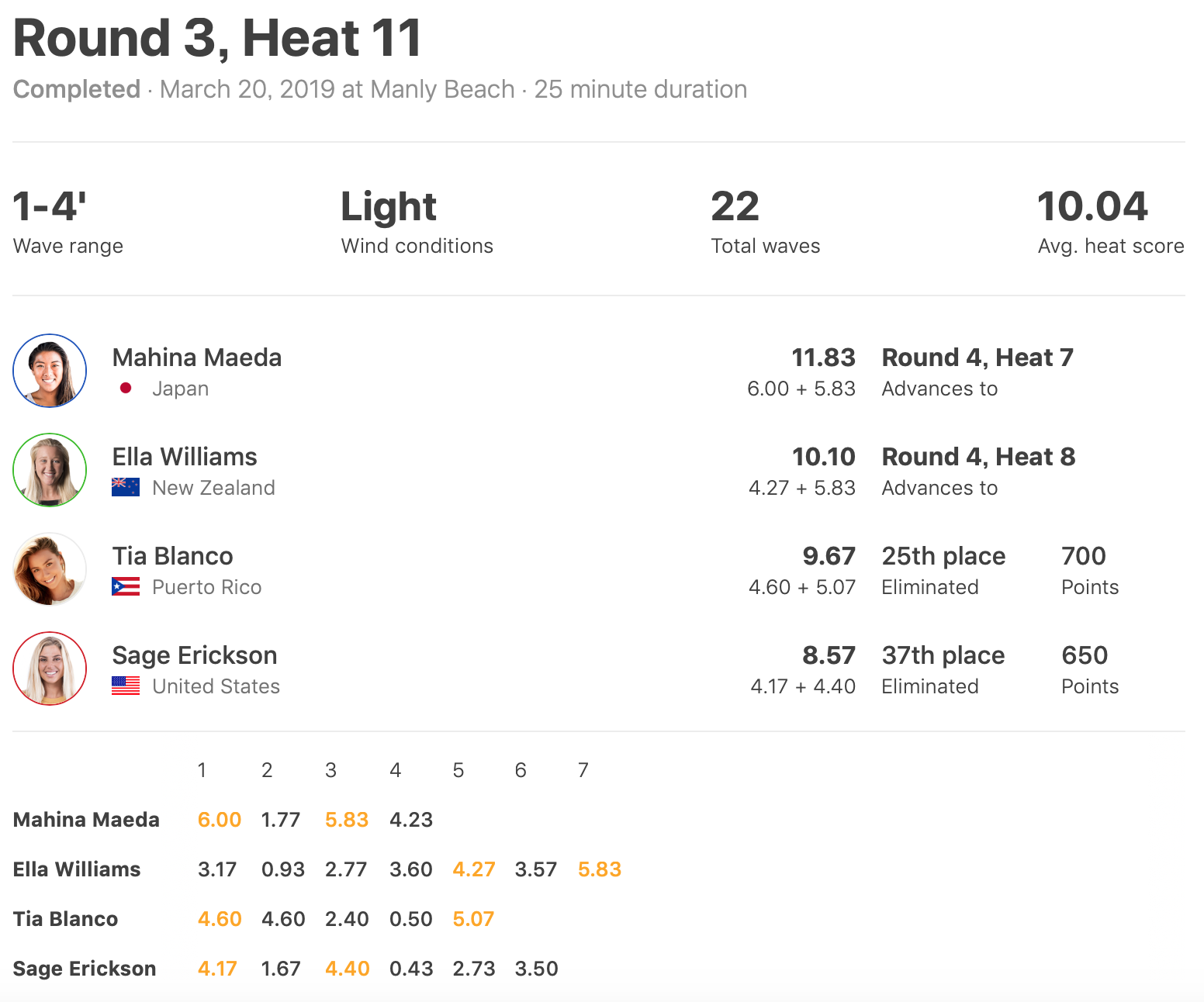Click the New Zealand flag icon
Screen dimensions: 1204x1002
(126, 487)
